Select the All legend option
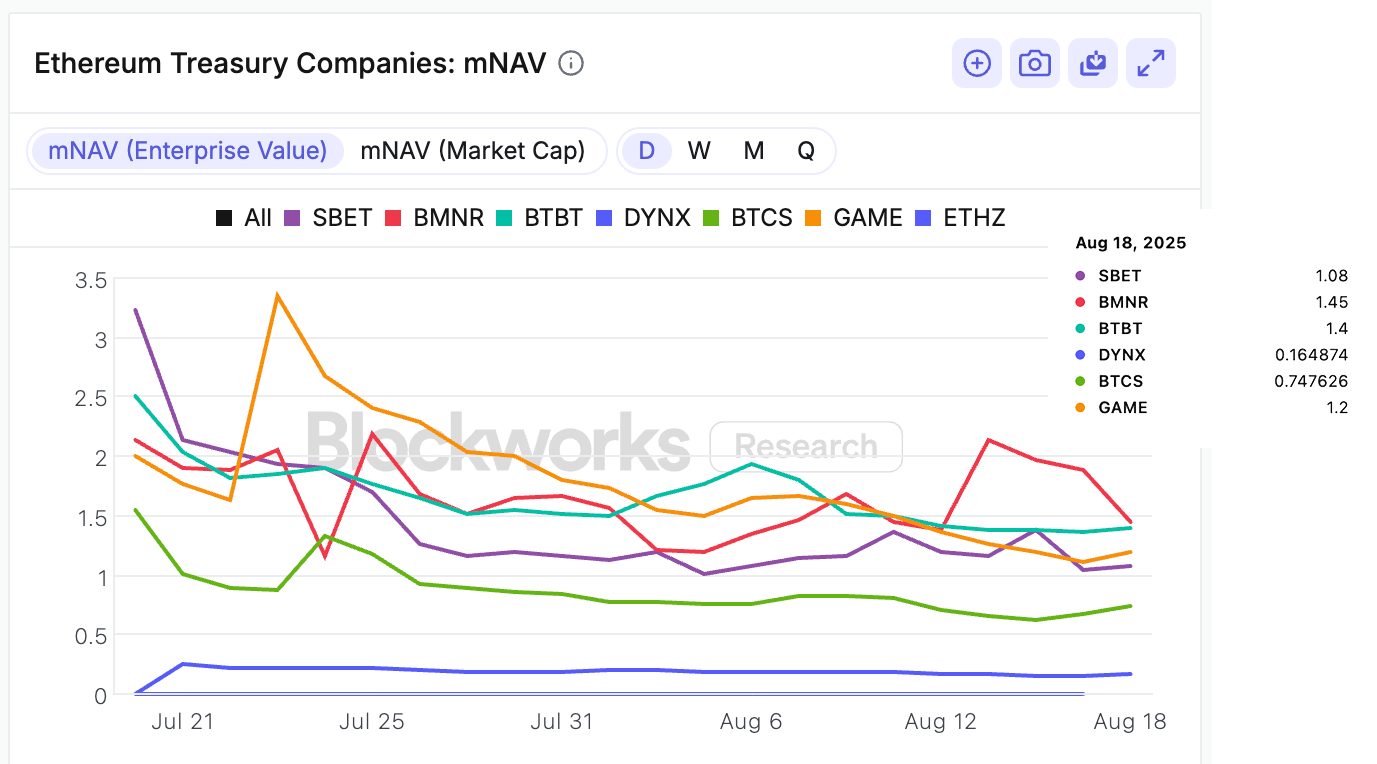The height and width of the screenshot is (764, 1377). [244, 218]
